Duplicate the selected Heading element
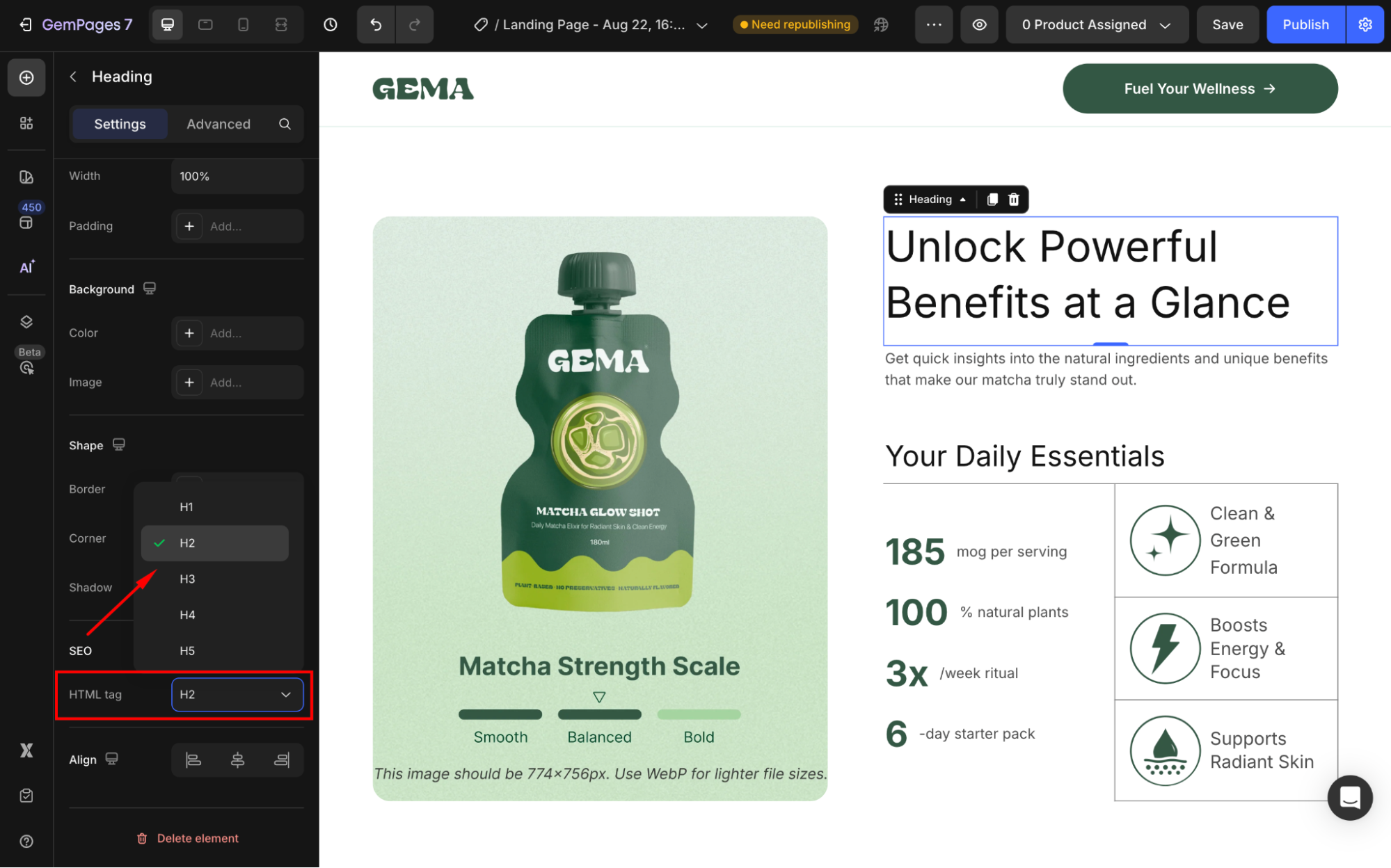The width and height of the screenshot is (1391, 868). pyautogui.click(x=992, y=200)
